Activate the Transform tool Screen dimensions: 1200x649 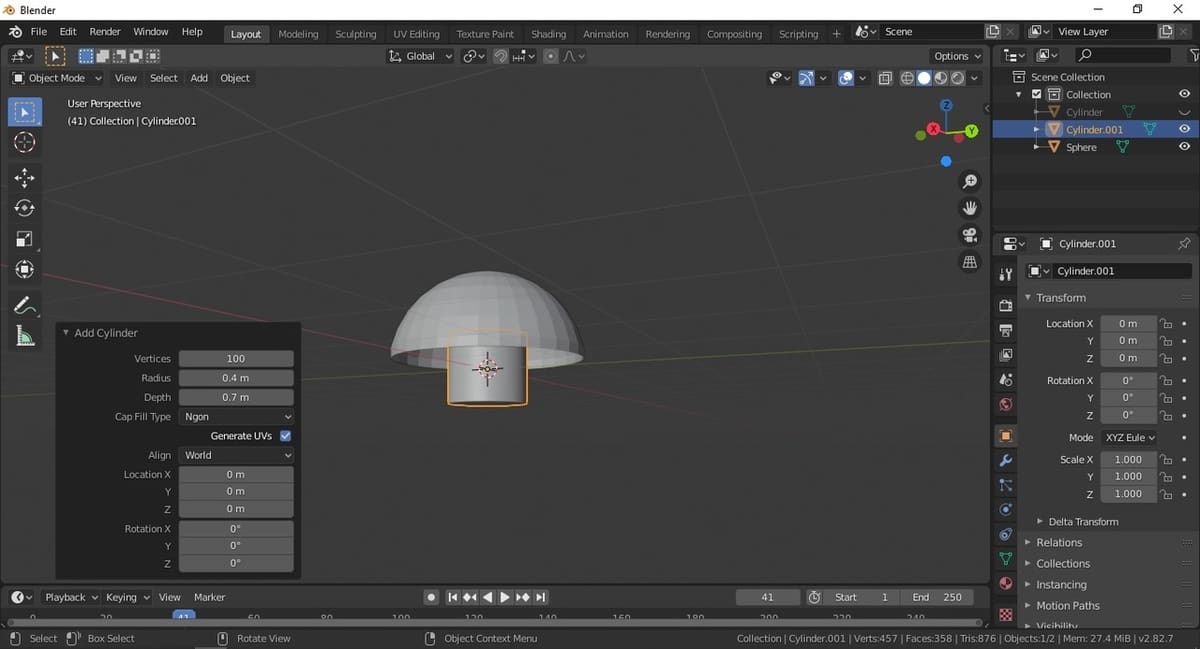coord(25,269)
